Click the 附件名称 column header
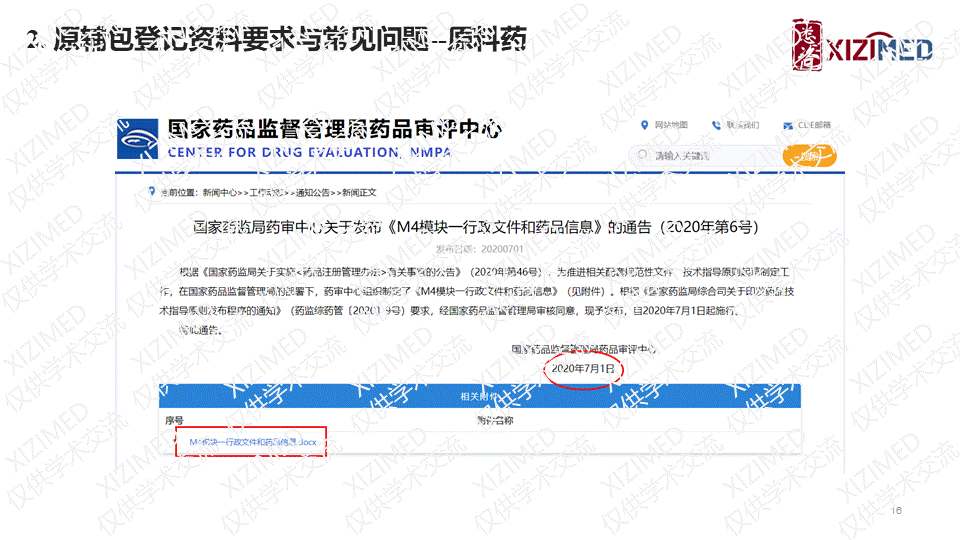 pyautogui.click(x=498, y=421)
